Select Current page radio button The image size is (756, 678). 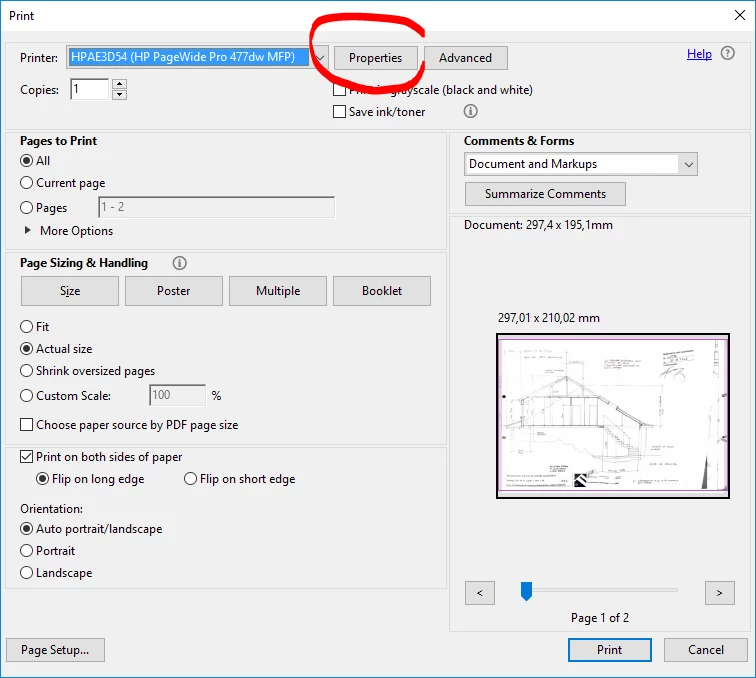[27, 183]
